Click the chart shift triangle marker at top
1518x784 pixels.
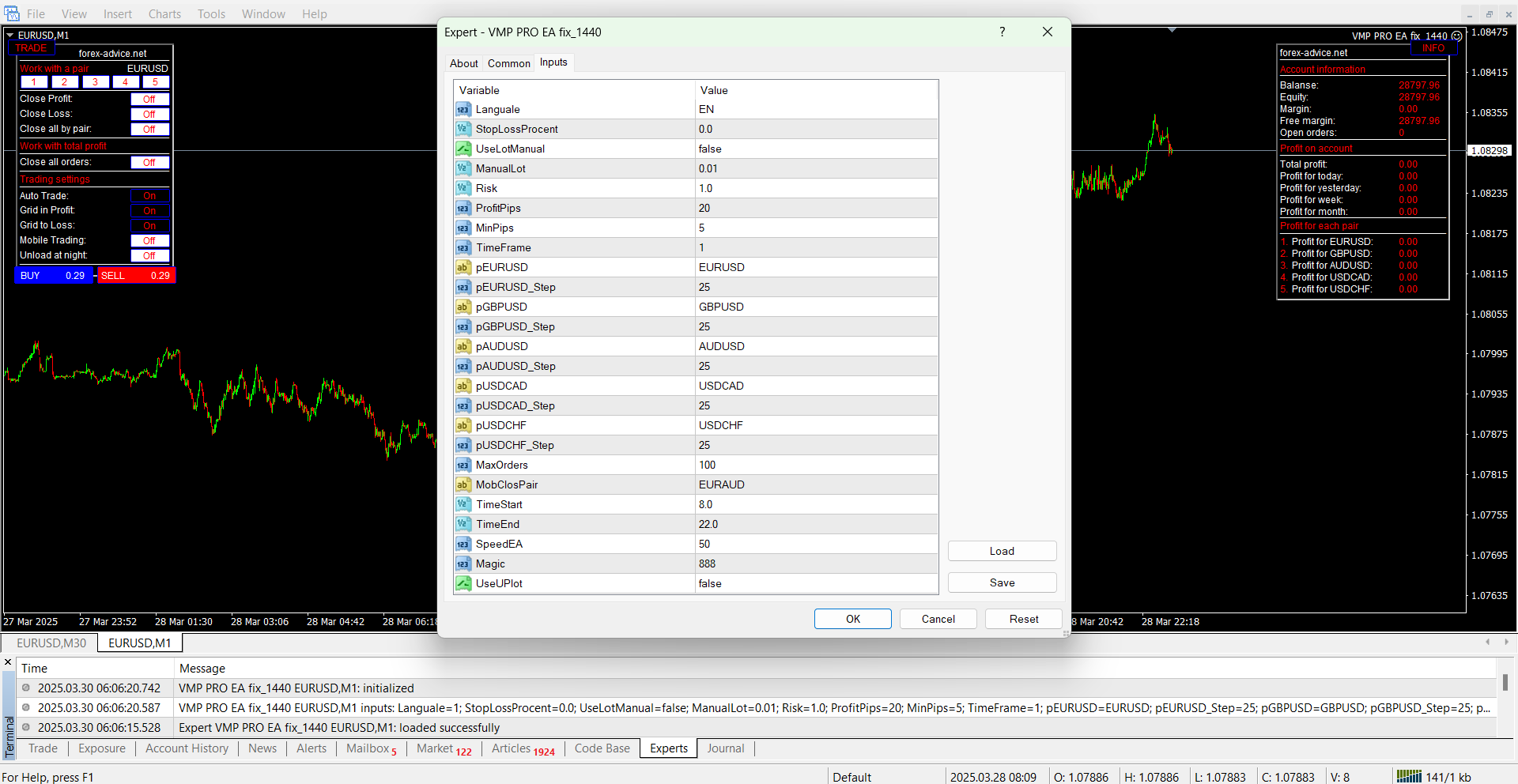(x=1172, y=30)
